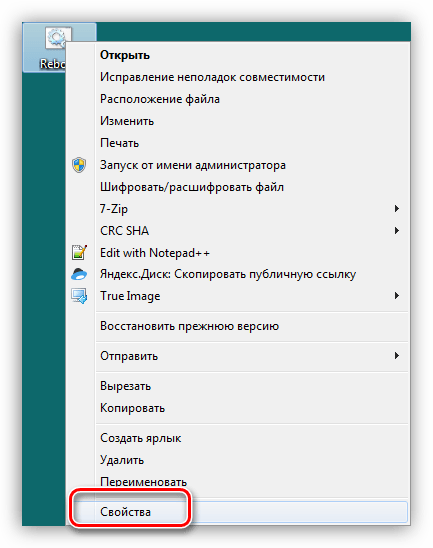
Task: Select the Rebo desktop shortcut icon
Action: tap(58, 38)
